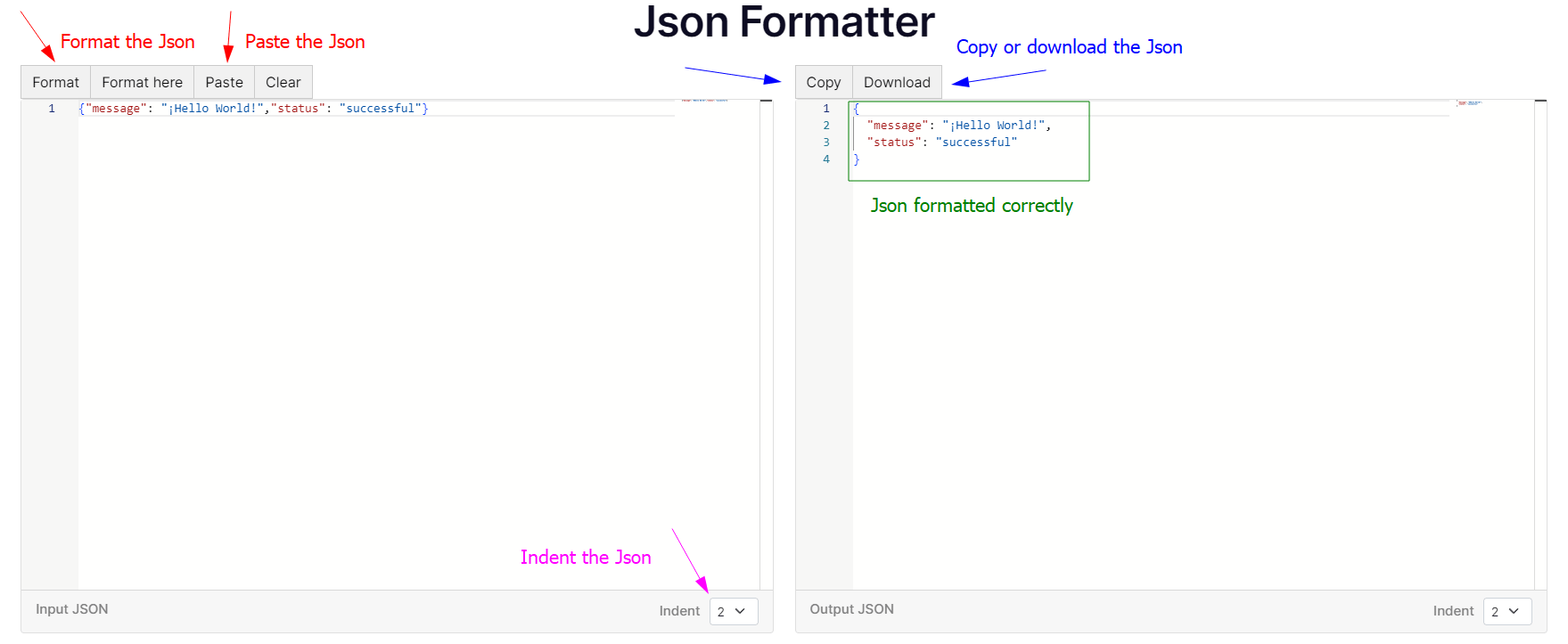The height and width of the screenshot is (644, 1568).
Task: Click the "successful" value in output line 3
Action: 976,143
